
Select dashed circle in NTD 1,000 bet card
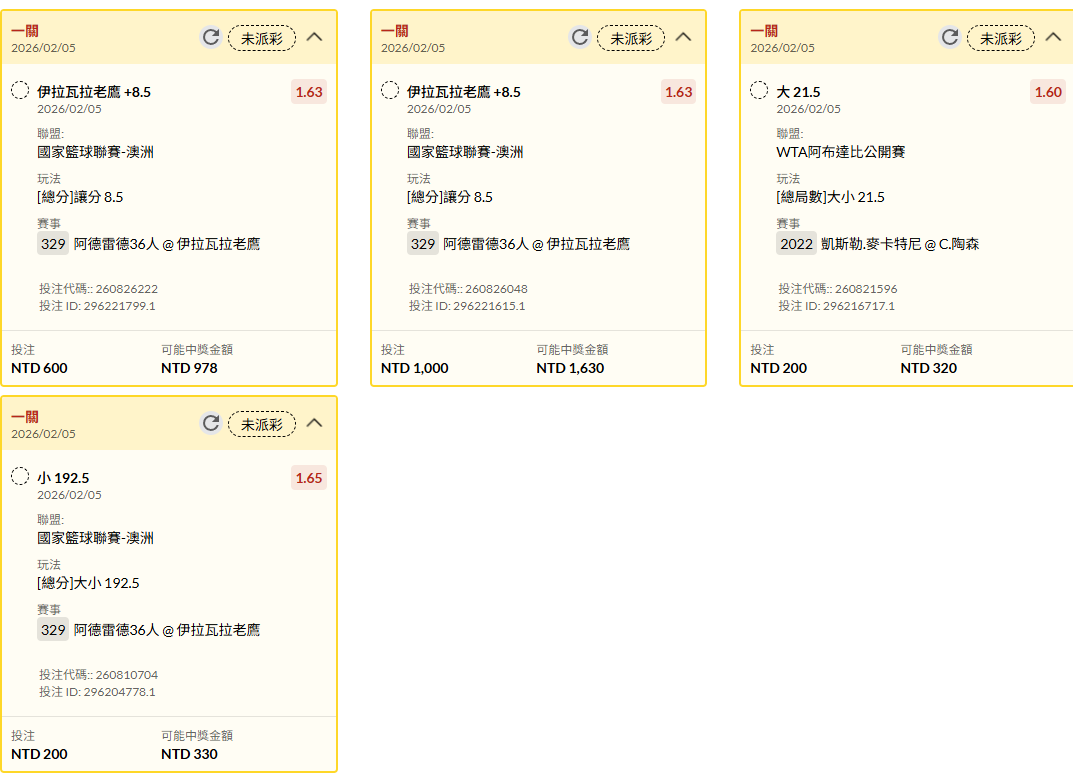(390, 91)
